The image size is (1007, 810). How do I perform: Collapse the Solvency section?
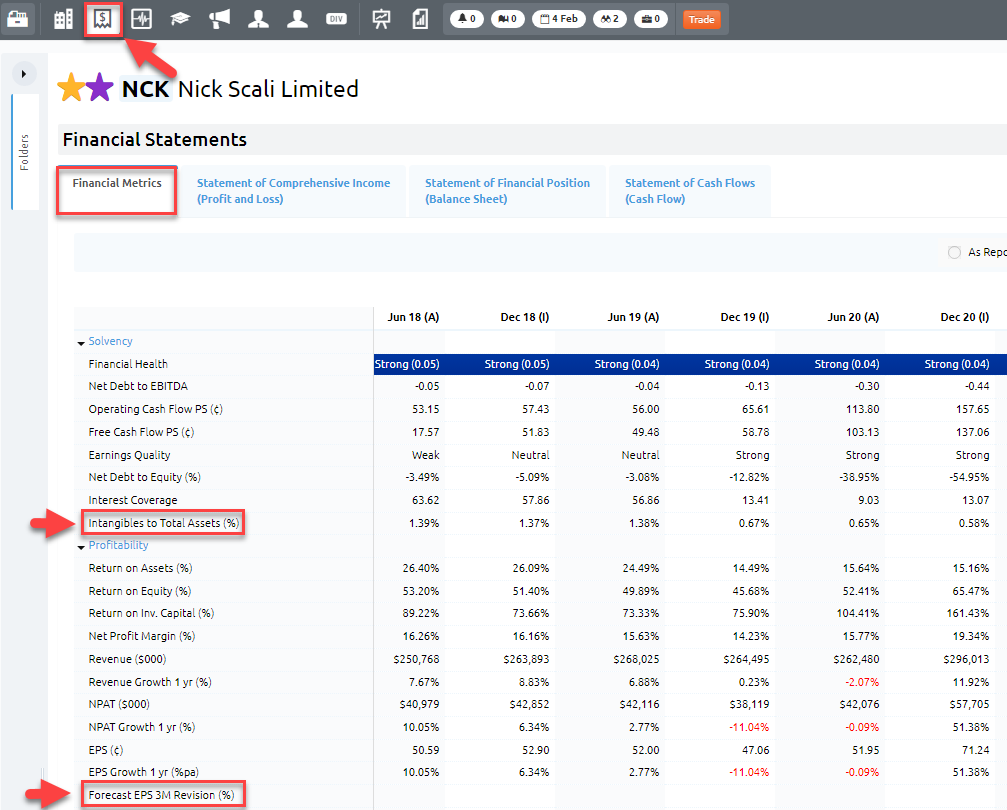click(x=81, y=343)
